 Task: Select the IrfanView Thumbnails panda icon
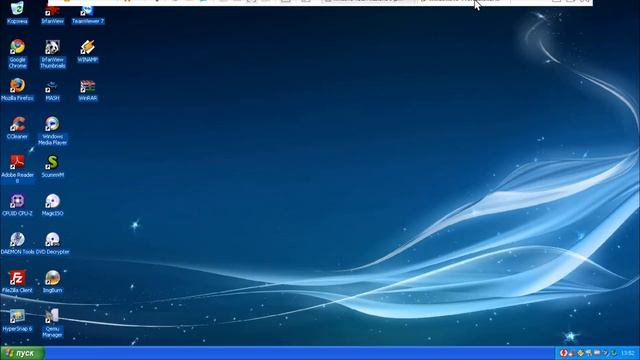click(52, 53)
